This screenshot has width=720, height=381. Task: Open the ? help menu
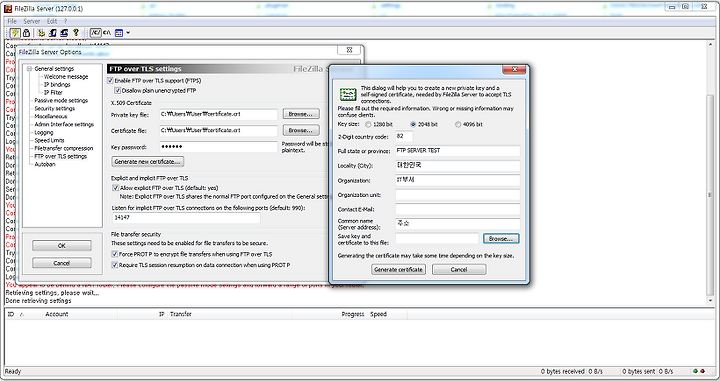tap(66, 21)
